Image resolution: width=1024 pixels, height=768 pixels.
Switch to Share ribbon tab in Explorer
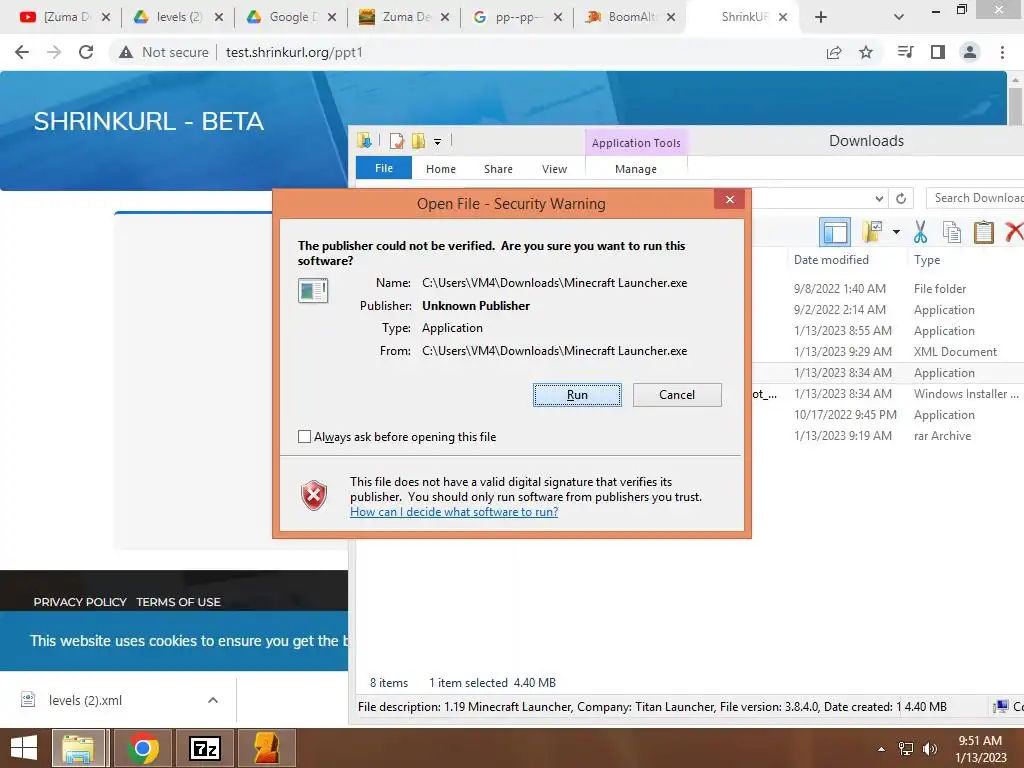point(498,168)
